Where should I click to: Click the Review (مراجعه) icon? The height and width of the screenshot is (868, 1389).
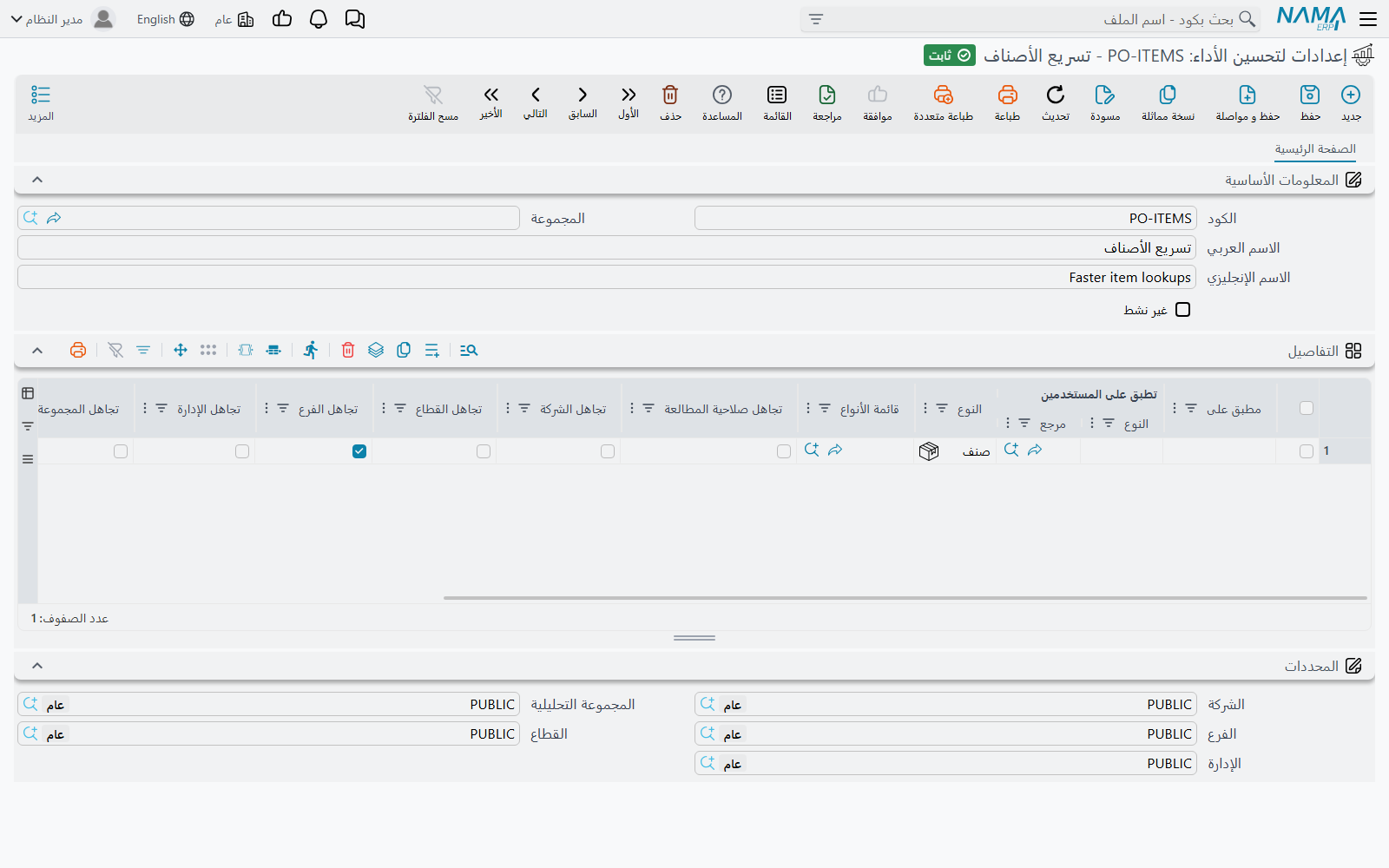click(x=827, y=95)
